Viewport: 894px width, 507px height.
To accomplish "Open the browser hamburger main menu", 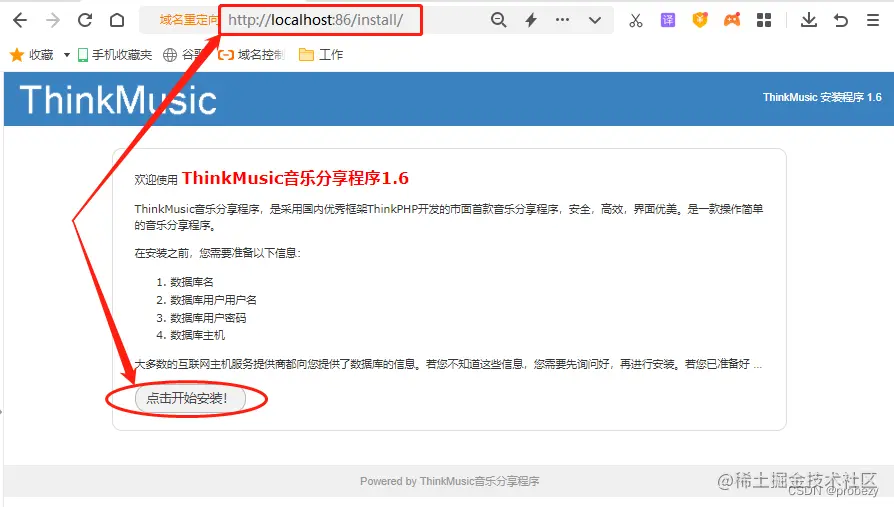I will 873,21.
